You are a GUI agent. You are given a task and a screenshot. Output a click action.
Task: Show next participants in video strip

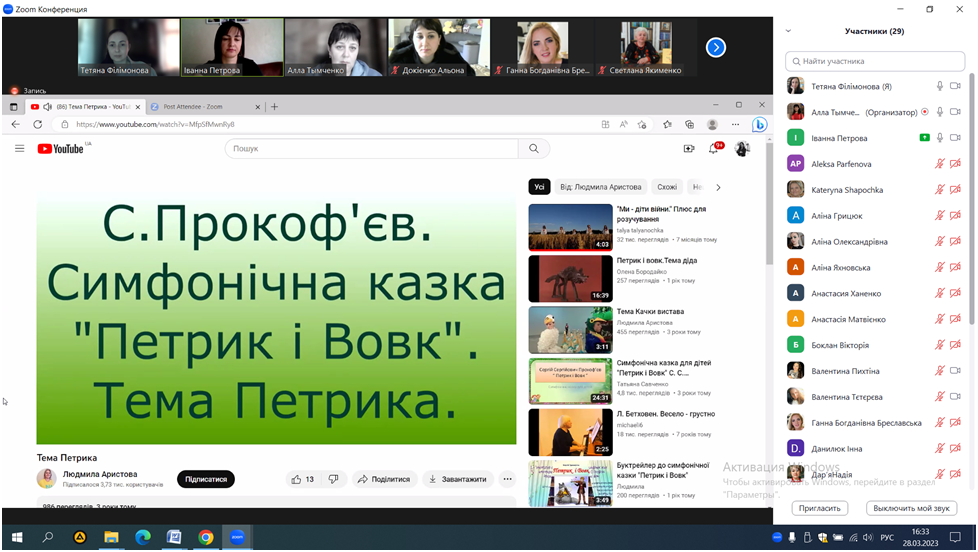pos(715,47)
